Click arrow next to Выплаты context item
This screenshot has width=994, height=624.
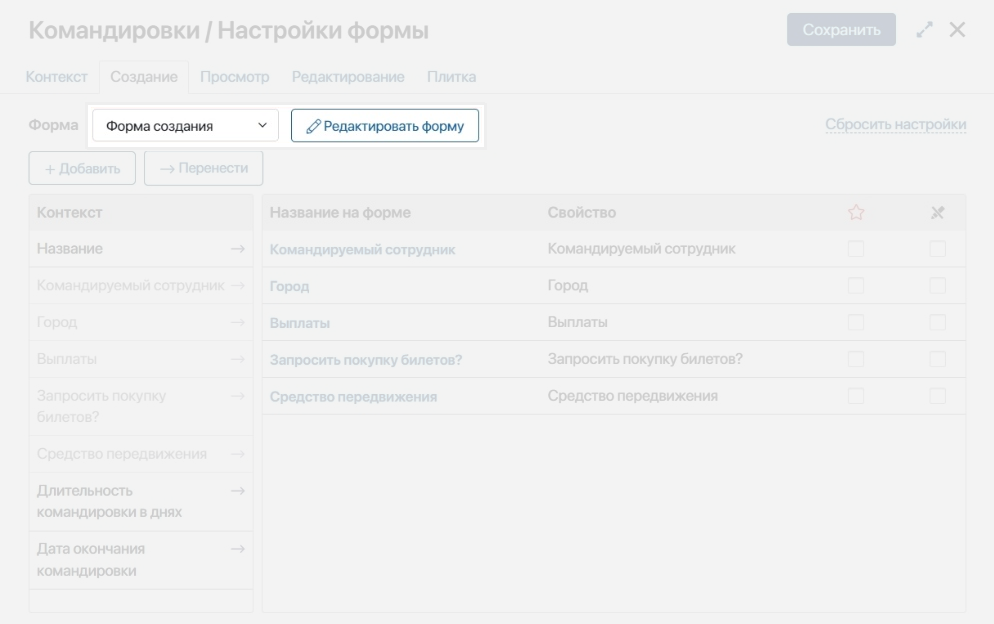[237, 358]
